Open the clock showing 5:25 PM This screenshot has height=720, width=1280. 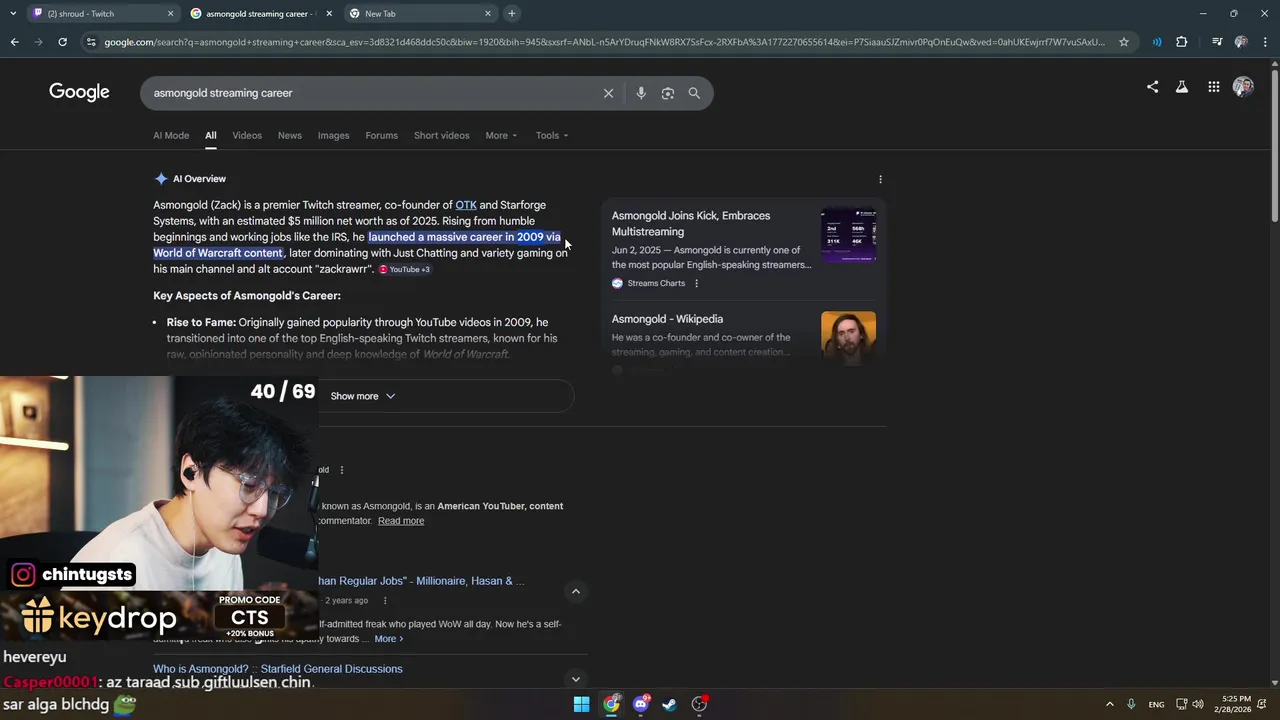[1237, 704]
